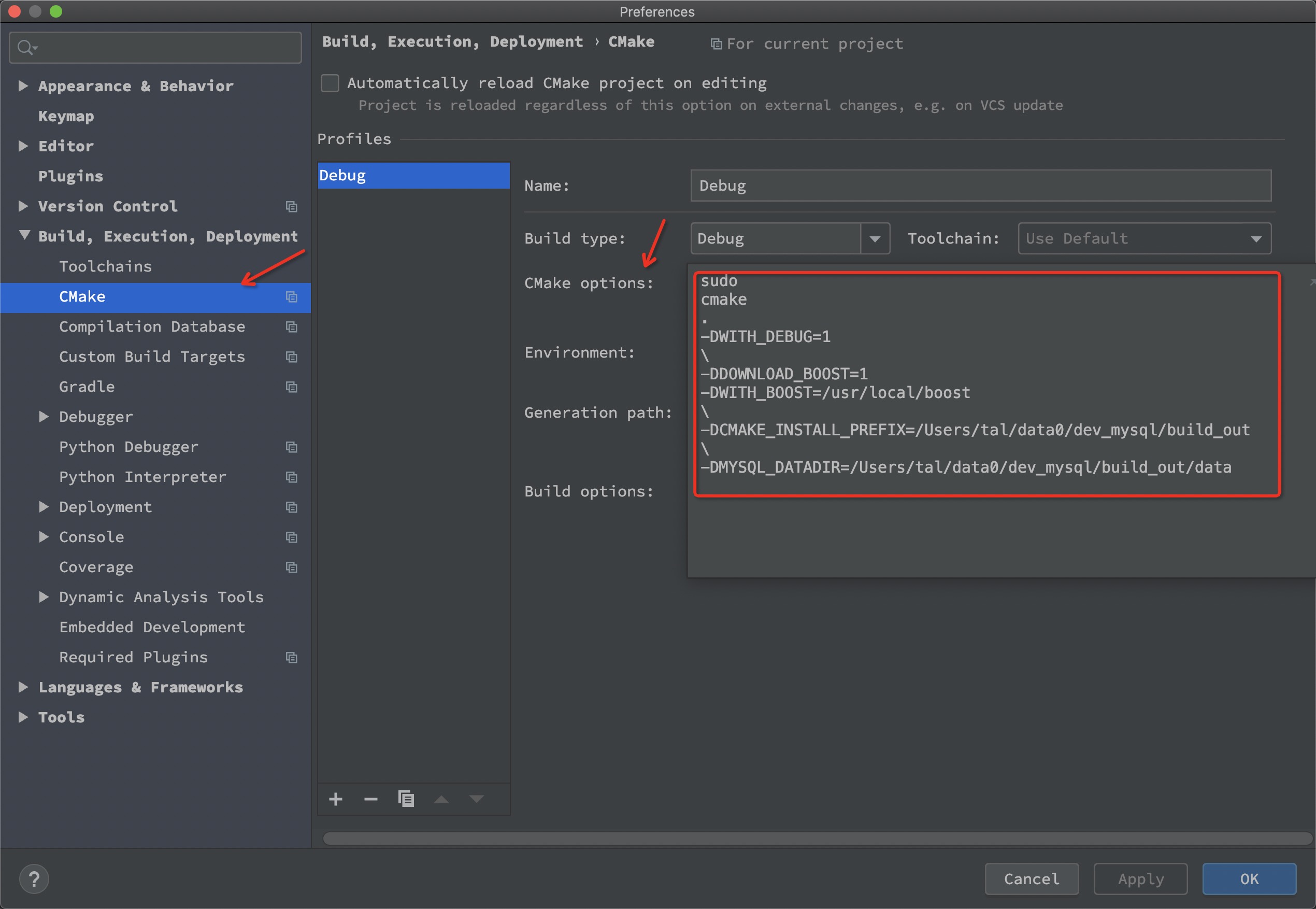Expand the Version Control section

point(23,206)
